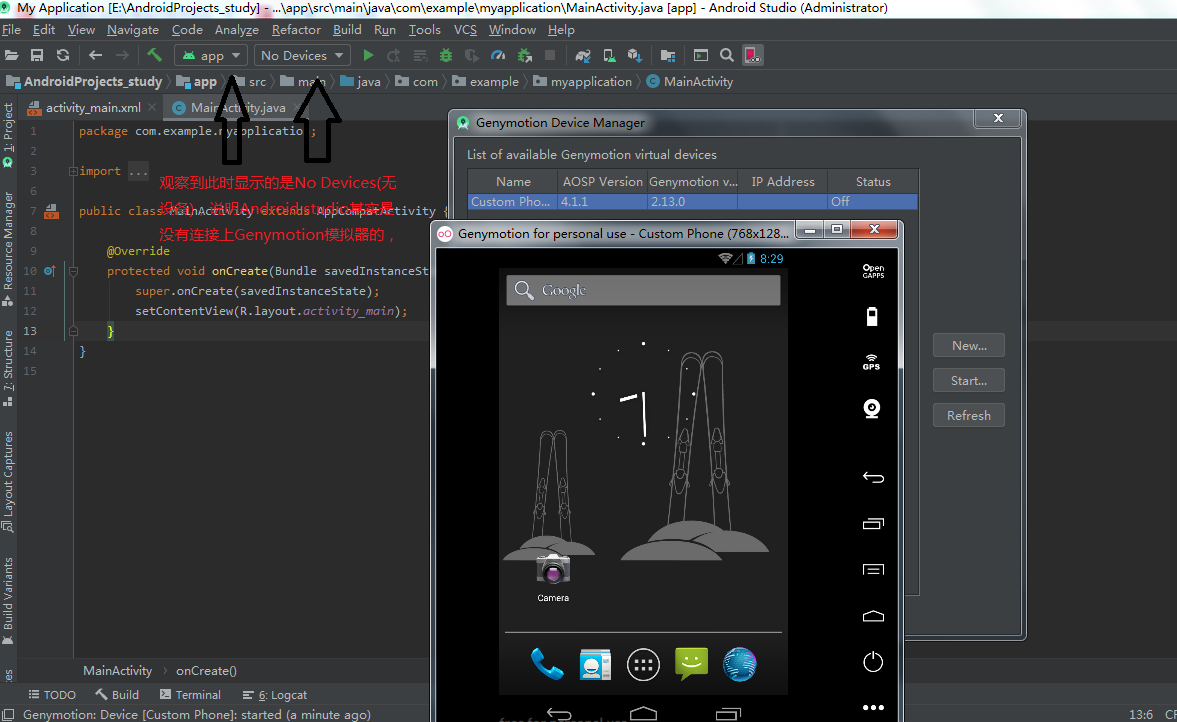Open the Project Structure icon
The width and height of the screenshot is (1177, 722).
tap(667, 55)
